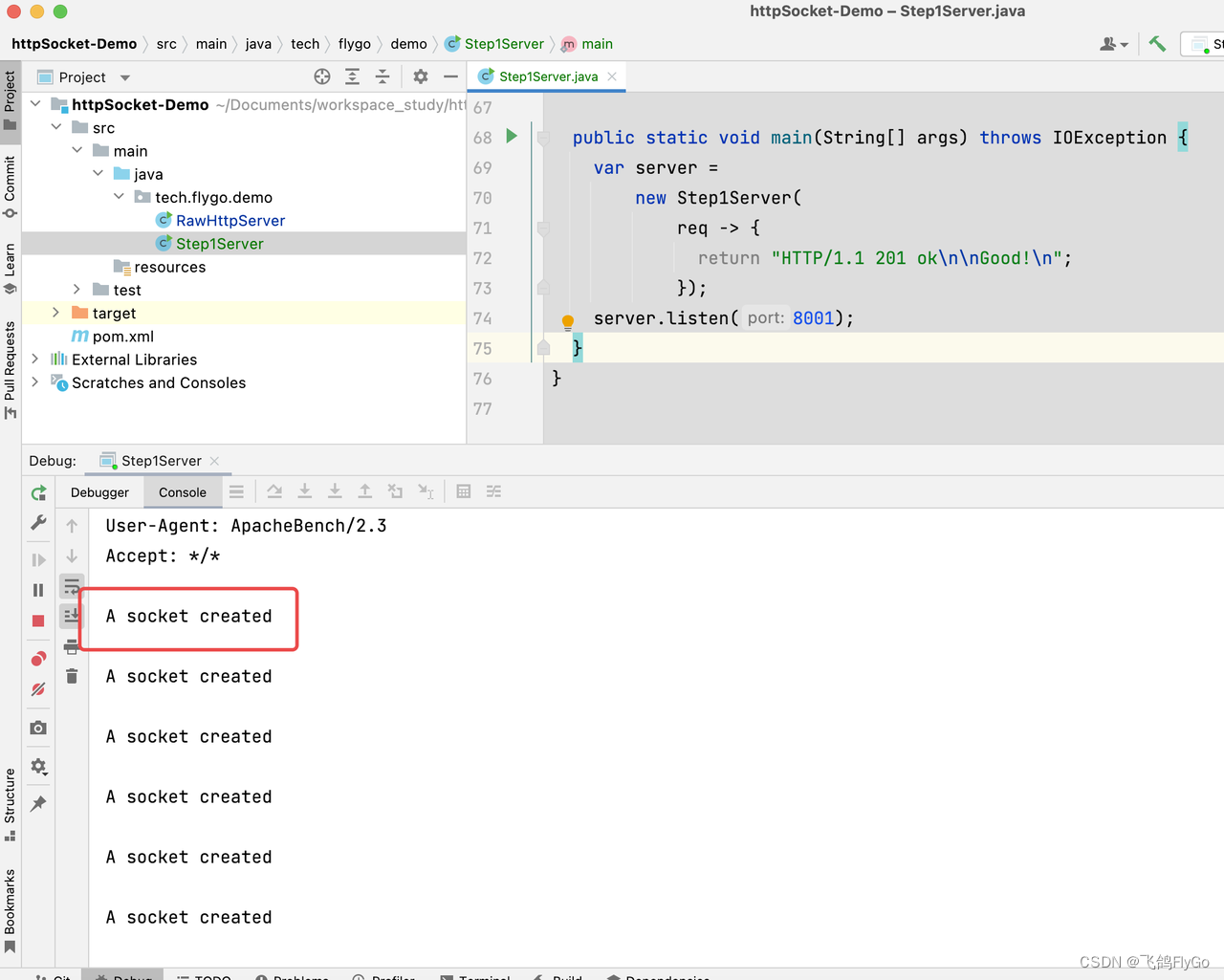Expand the target folder
The width and height of the screenshot is (1224, 980).
tap(55, 313)
